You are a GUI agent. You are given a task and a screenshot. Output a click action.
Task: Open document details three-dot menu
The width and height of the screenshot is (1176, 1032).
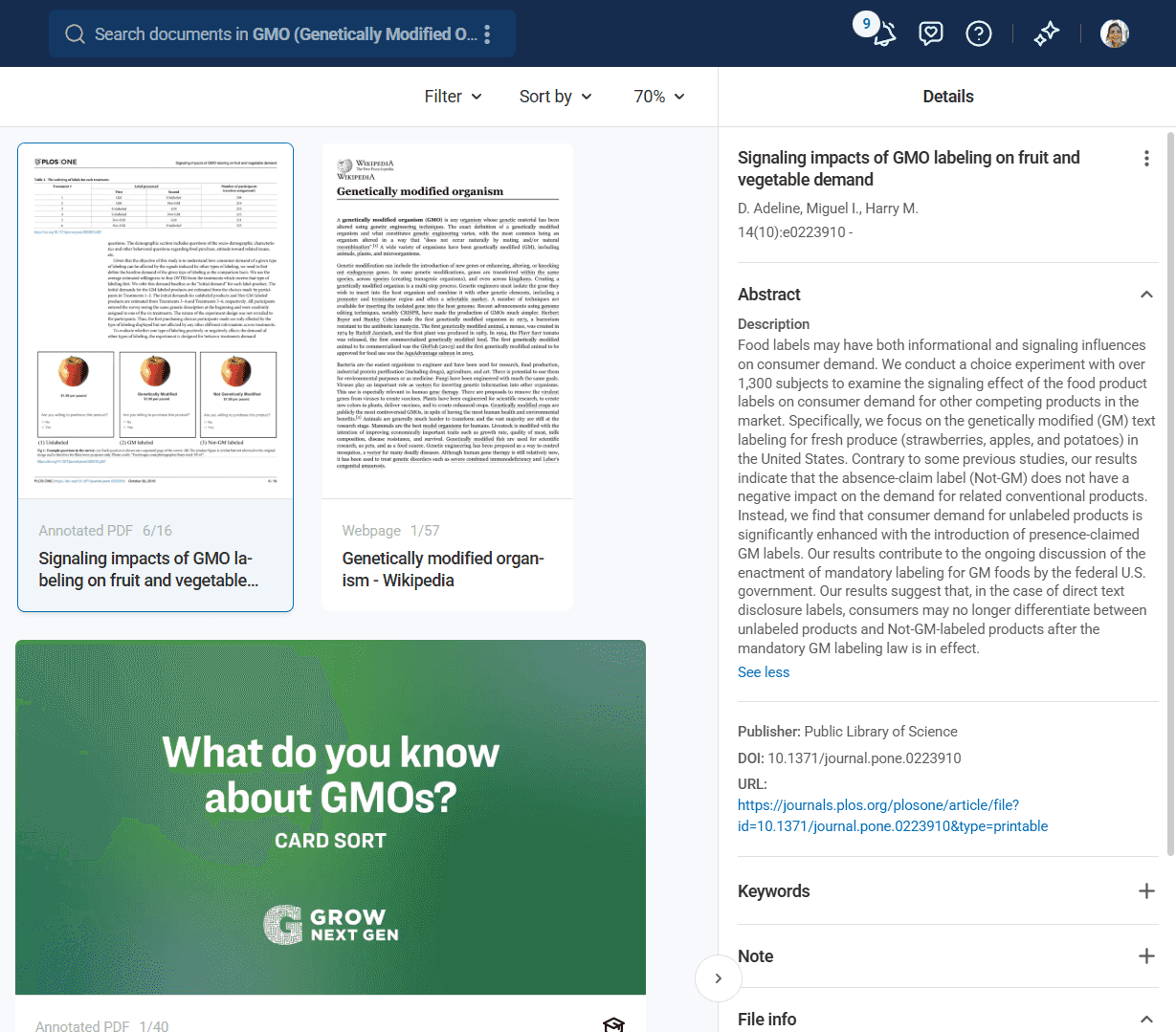click(1145, 159)
